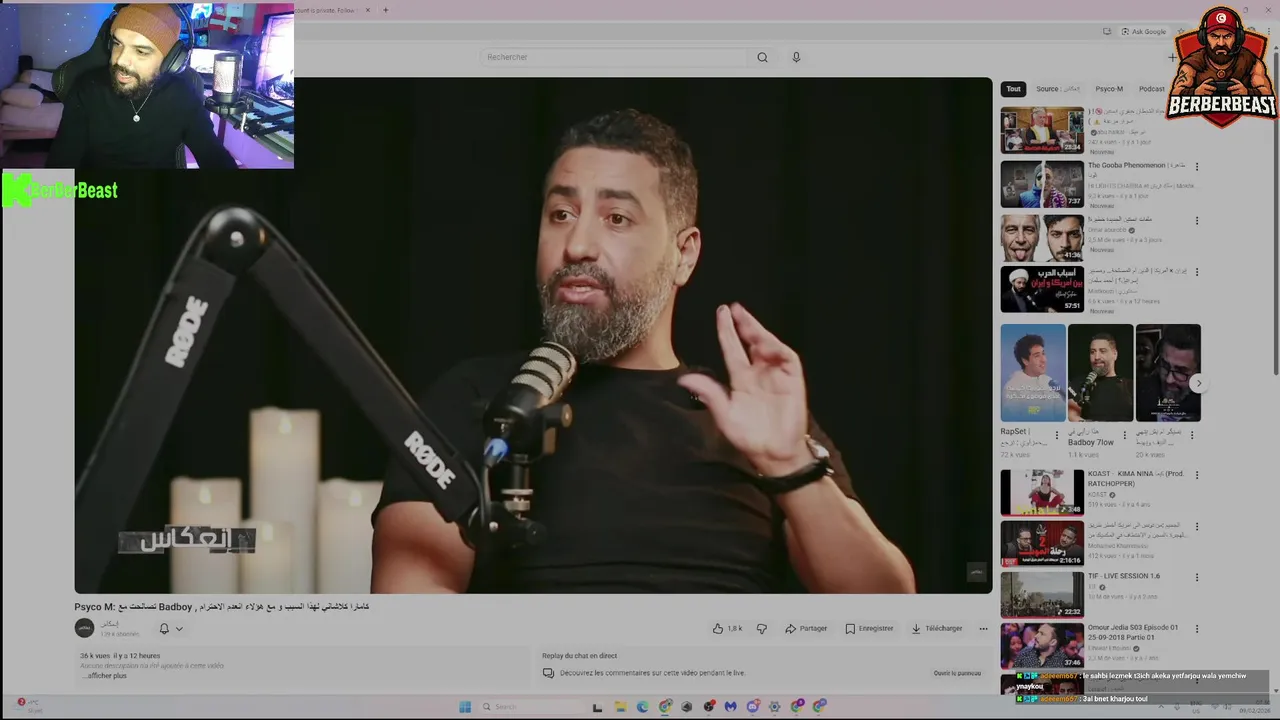1280x720 pixels.
Task: Open options menu for the 57:51 video
Action: tap(1197, 272)
